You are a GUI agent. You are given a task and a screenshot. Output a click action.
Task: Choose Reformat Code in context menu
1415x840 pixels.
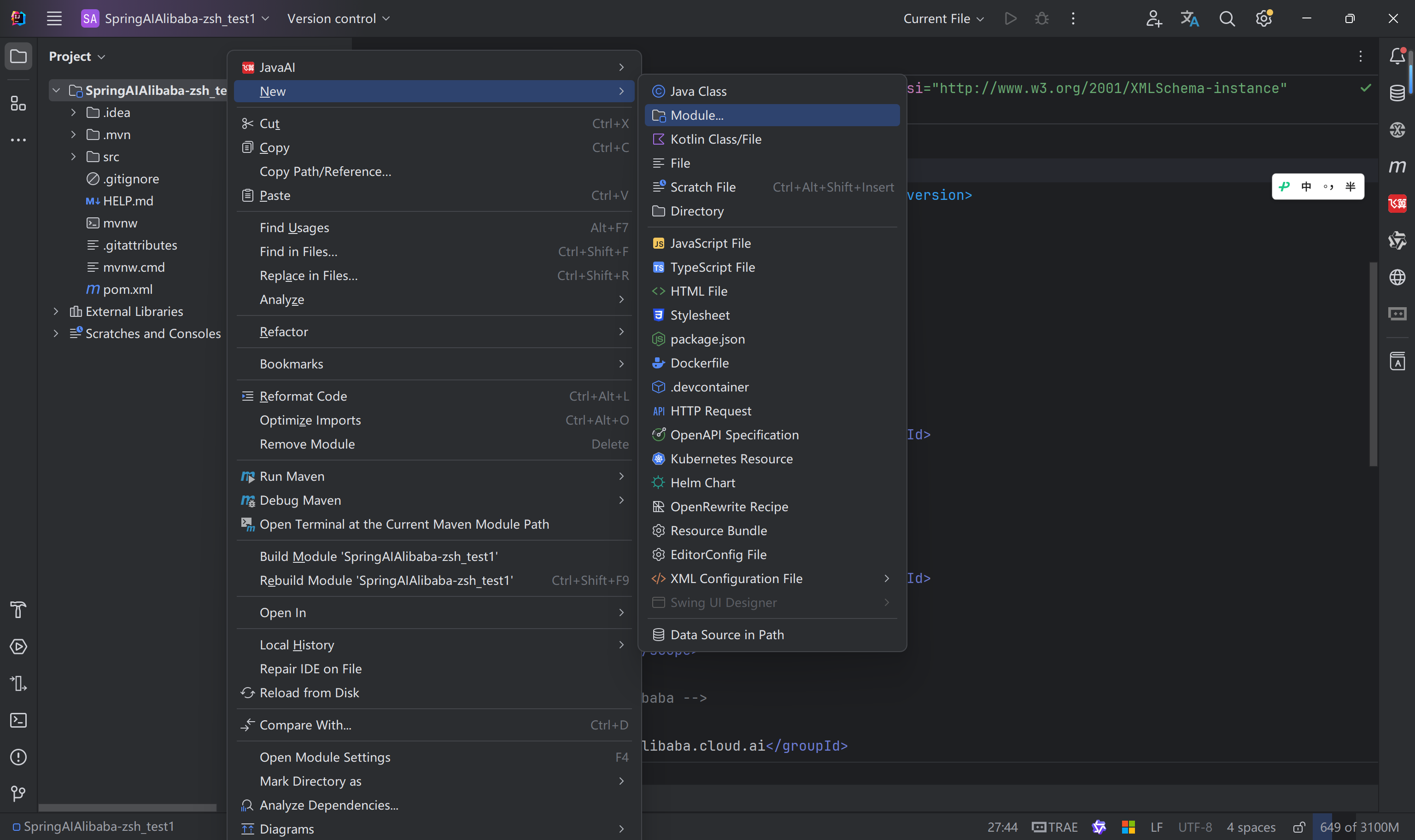click(x=303, y=396)
